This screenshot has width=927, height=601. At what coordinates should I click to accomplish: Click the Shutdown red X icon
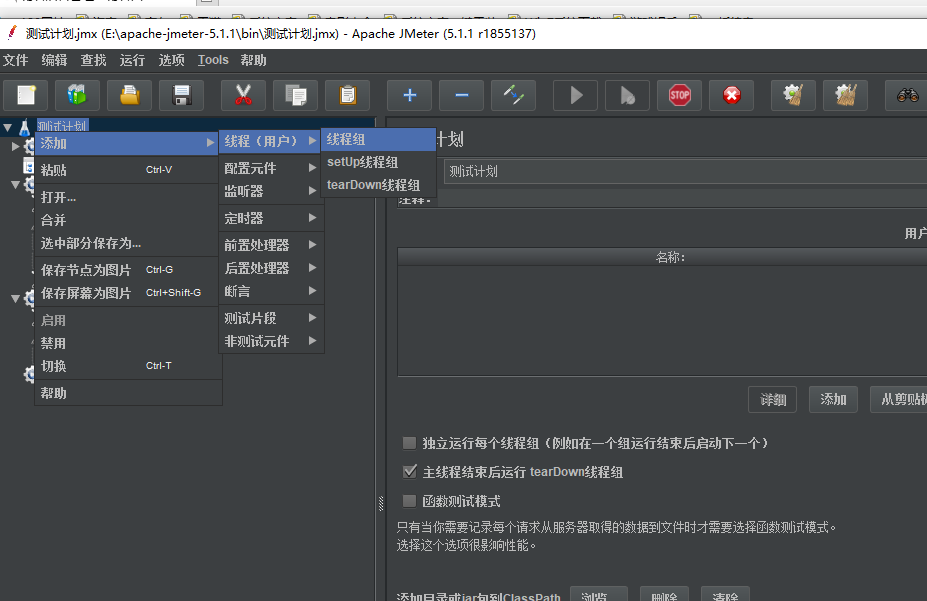(732, 95)
